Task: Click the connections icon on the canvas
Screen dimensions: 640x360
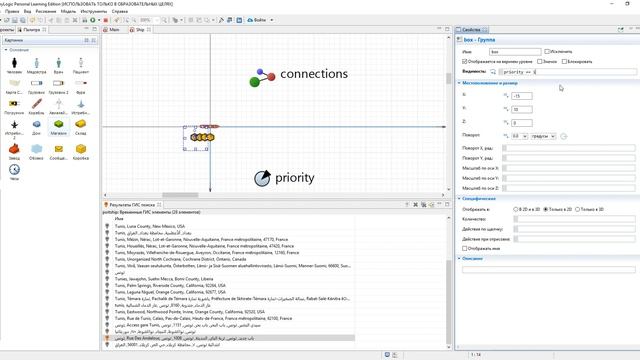Action: pyautogui.click(x=262, y=78)
